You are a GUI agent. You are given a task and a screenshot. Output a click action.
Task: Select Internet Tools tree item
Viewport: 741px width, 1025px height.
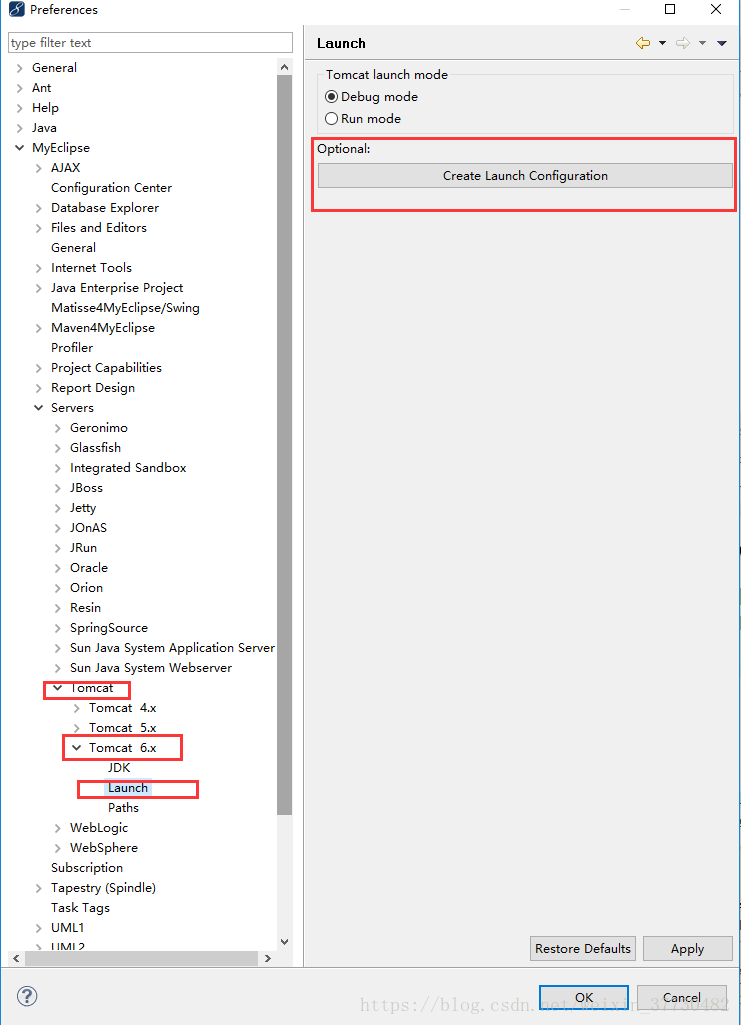(91, 268)
